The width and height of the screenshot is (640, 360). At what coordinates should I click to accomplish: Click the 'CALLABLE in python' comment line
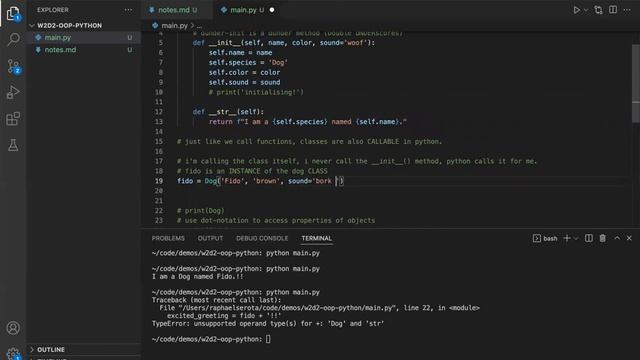[309, 142]
